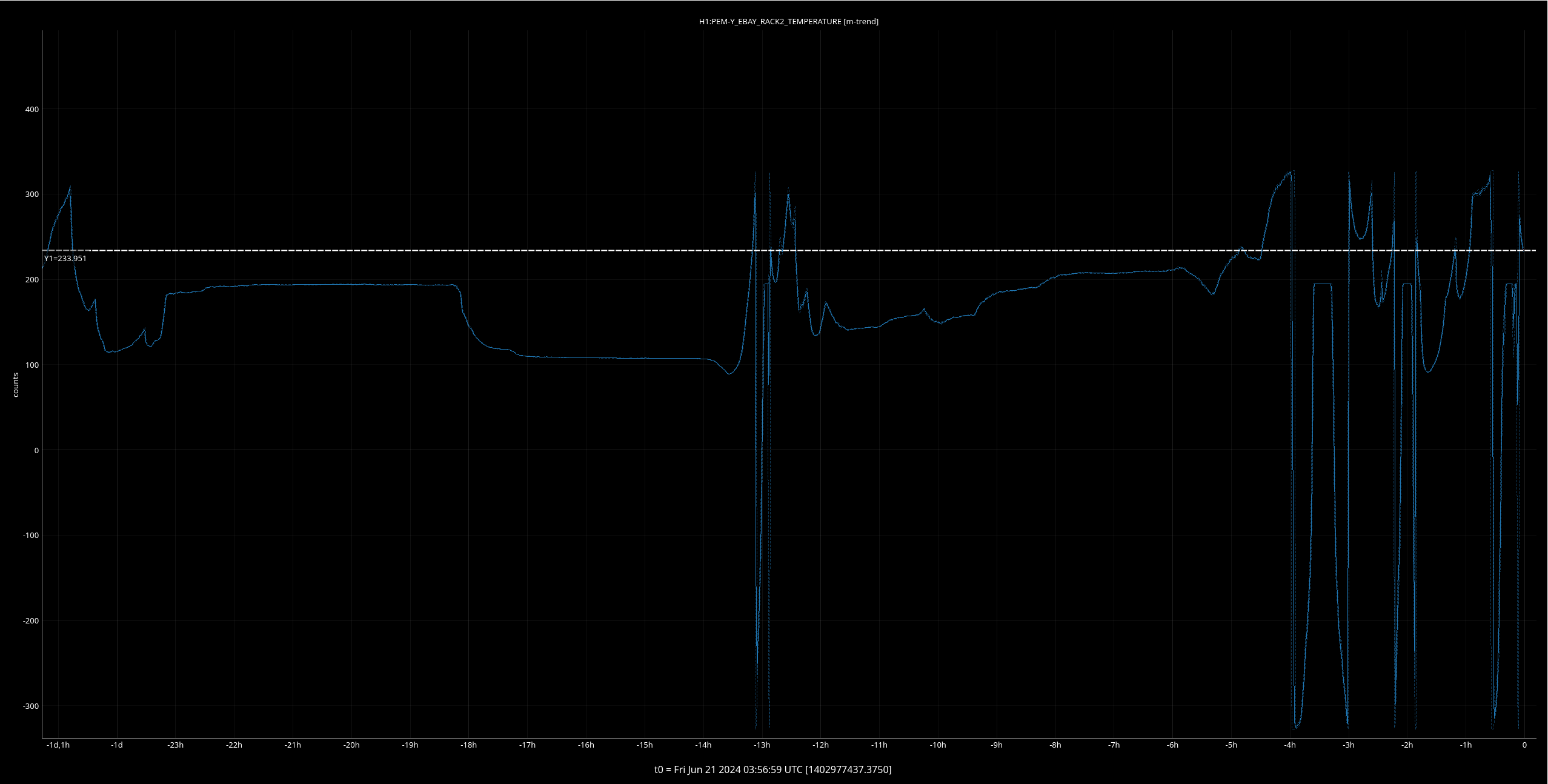This screenshot has height=784, width=1548.
Task: Click the -15h x-axis tick label
Action: pyautogui.click(x=645, y=745)
